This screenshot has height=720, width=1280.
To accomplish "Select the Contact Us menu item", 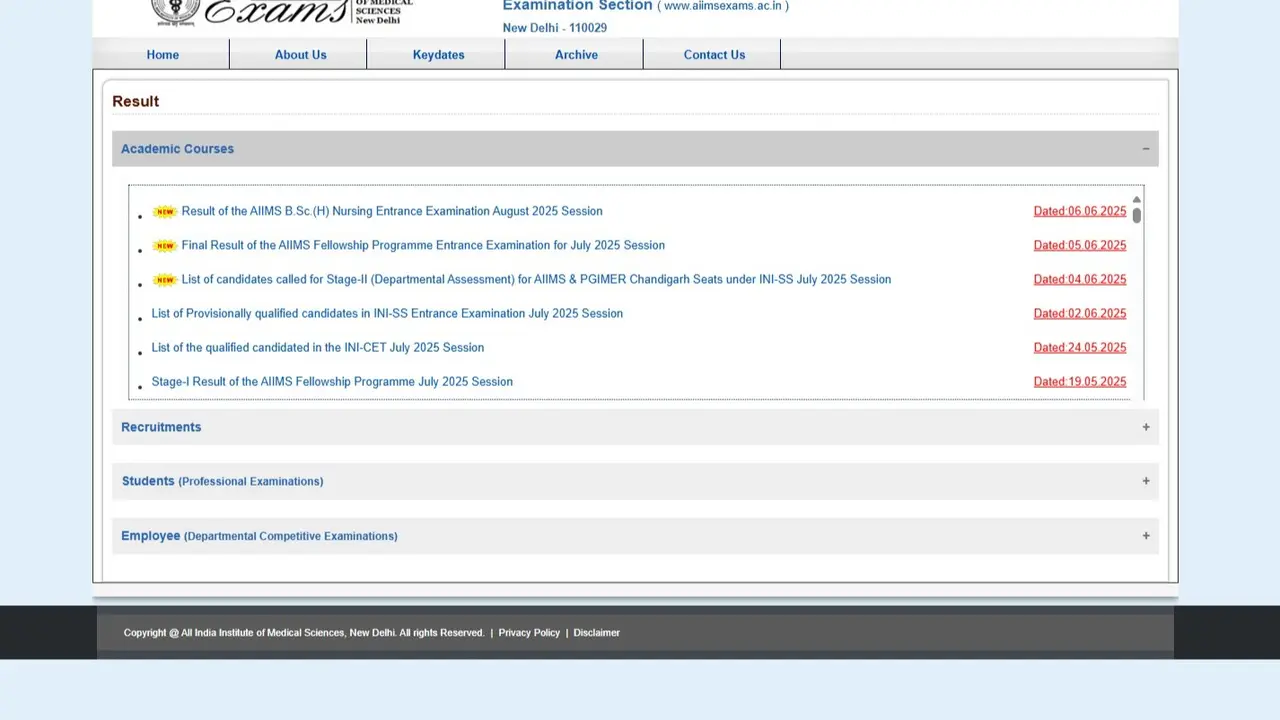I will [x=714, y=55].
